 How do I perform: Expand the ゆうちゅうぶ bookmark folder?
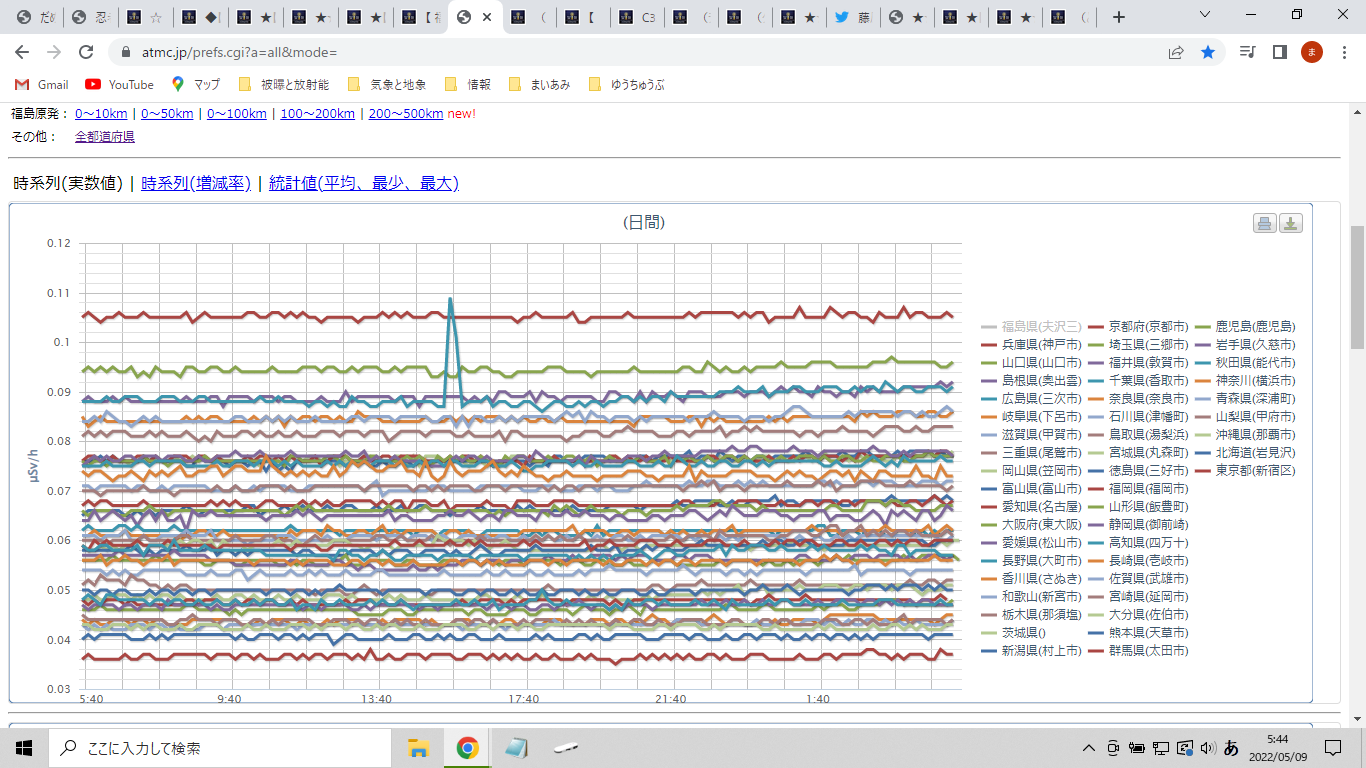pyautogui.click(x=627, y=85)
